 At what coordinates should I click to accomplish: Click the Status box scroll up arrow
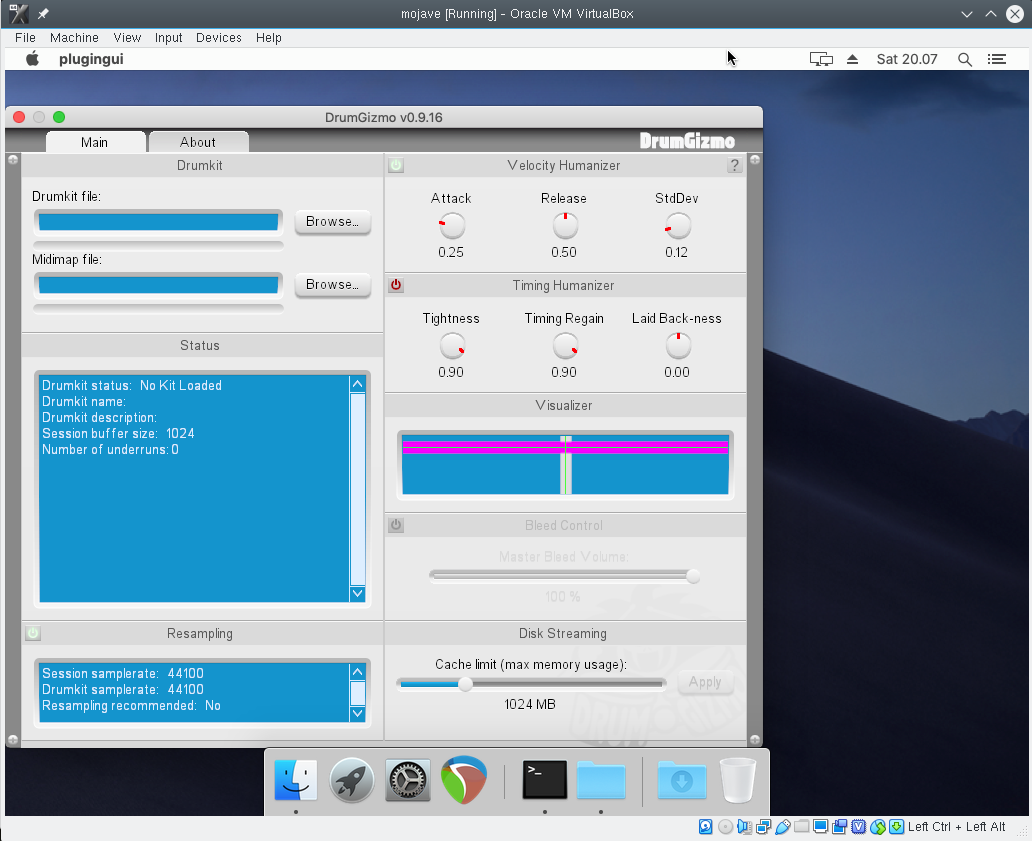click(357, 384)
